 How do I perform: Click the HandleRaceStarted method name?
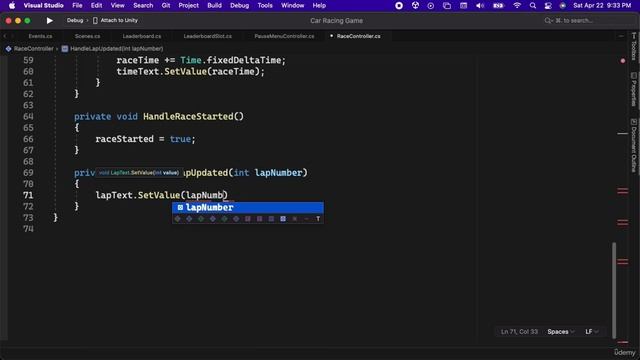point(188,116)
